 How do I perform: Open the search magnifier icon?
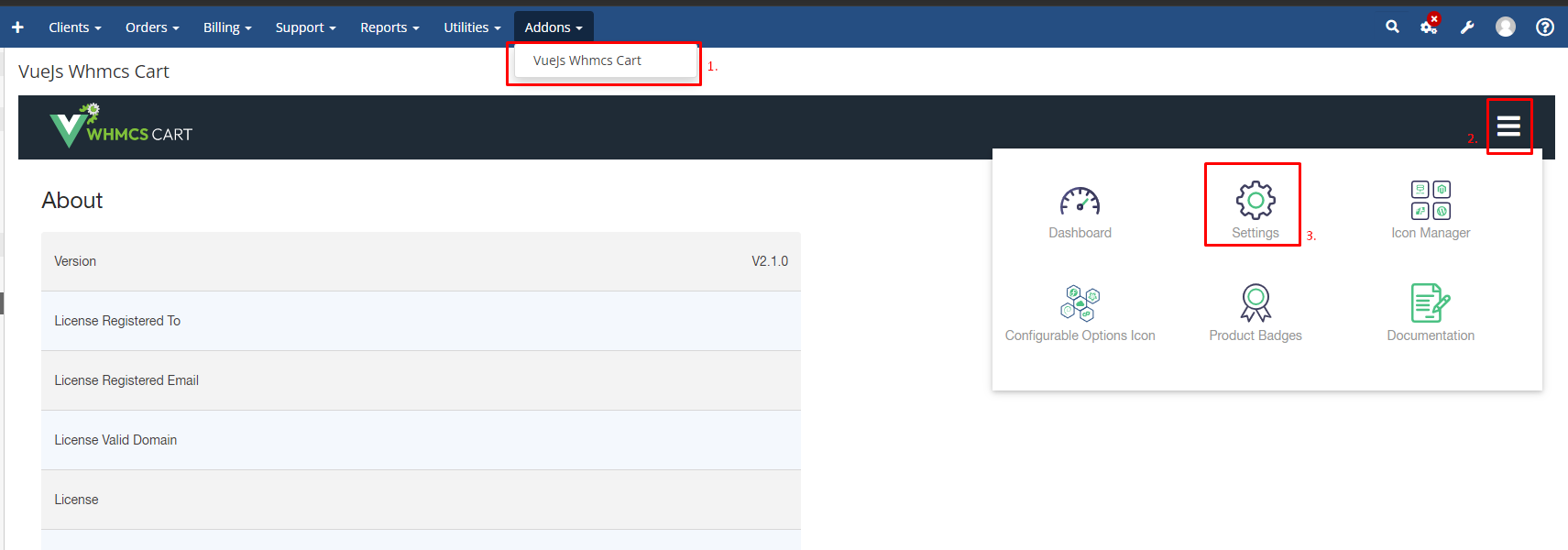(x=1392, y=27)
